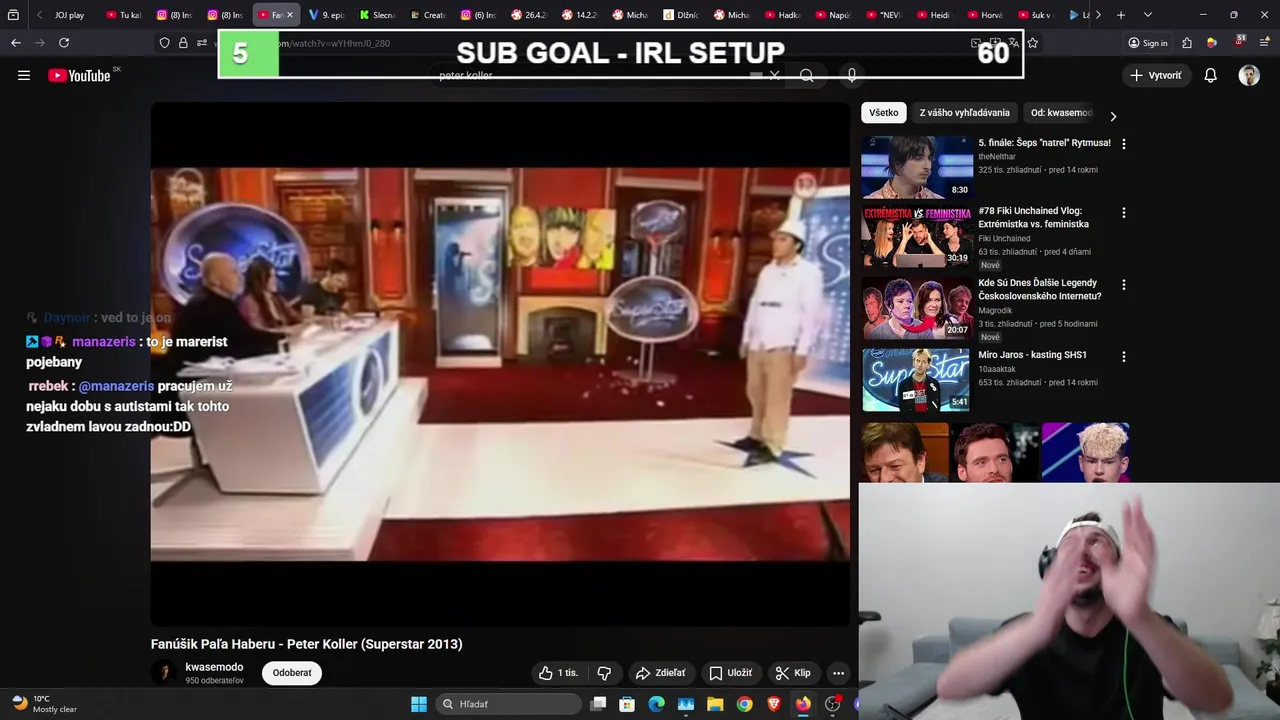Clear the YouTube search text with X
This screenshot has width=1280, height=720.
[774, 75]
